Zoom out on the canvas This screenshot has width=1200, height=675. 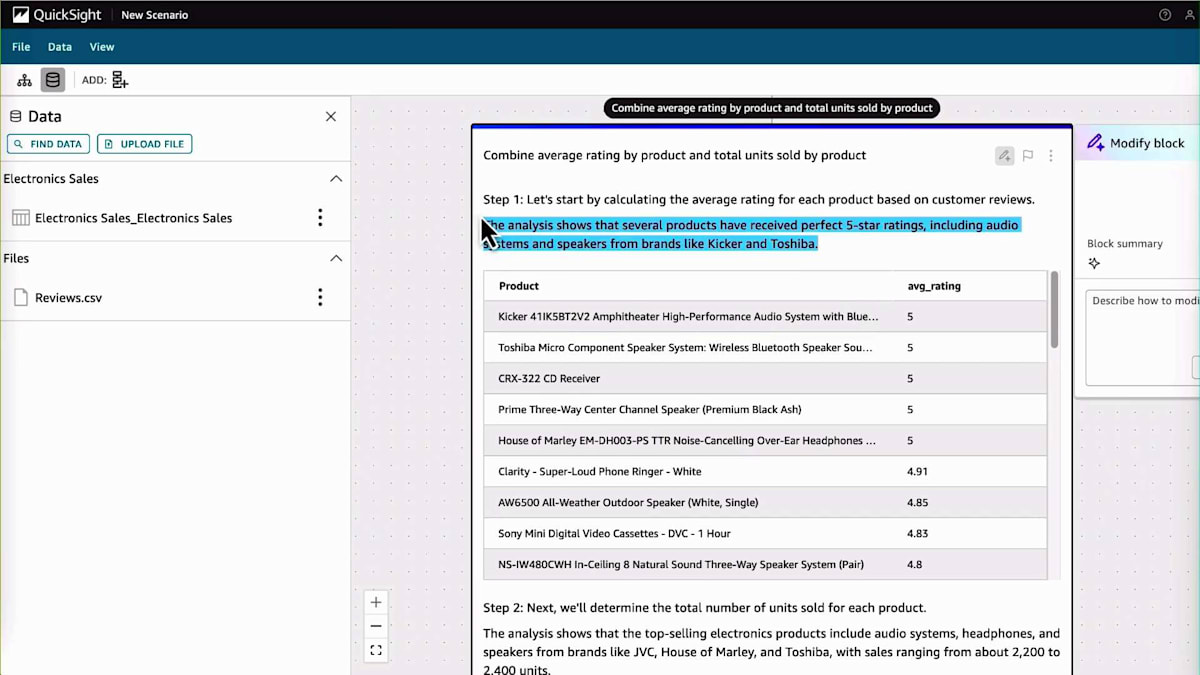tap(376, 626)
